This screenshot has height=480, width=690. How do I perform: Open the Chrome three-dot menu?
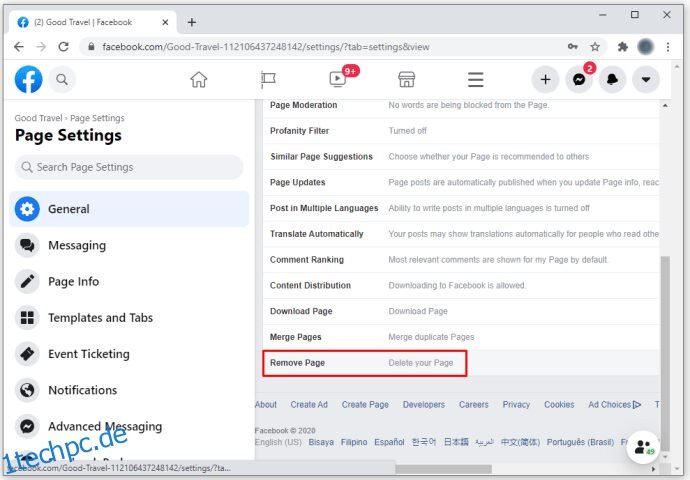coord(668,47)
